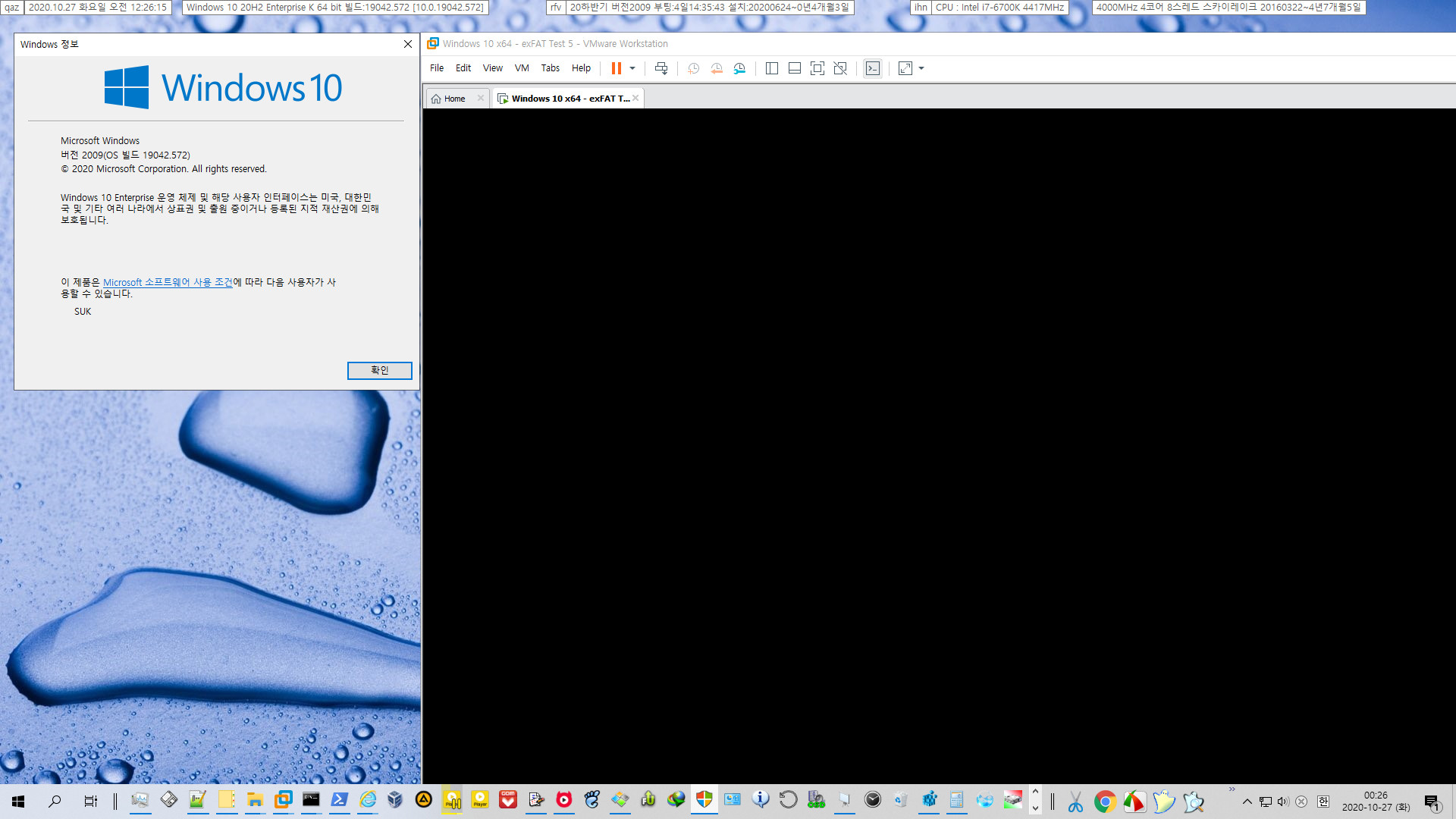Image resolution: width=1456 pixels, height=819 pixels.
Task: Close the Home tab
Action: (481, 98)
